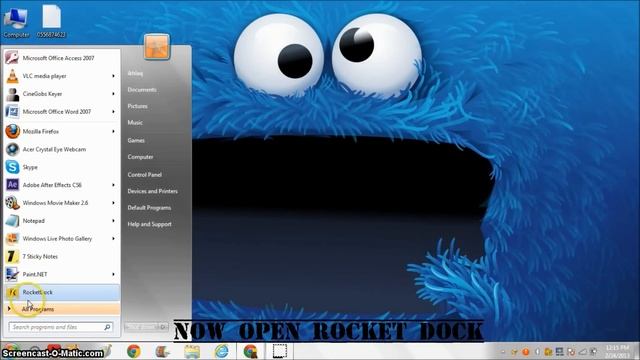This screenshot has width=640, height=360.
Task: Expand Paint.NET jump list arrow
Action: tap(113, 274)
